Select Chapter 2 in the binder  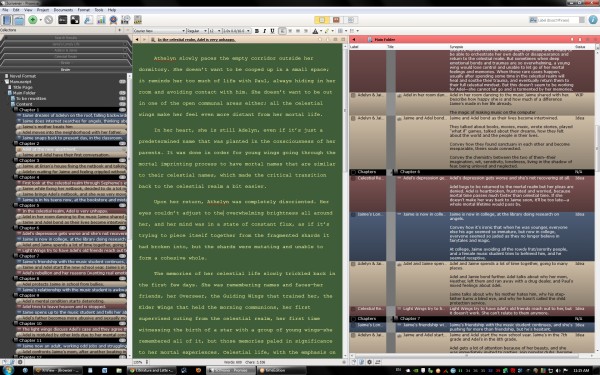click(x=69, y=143)
